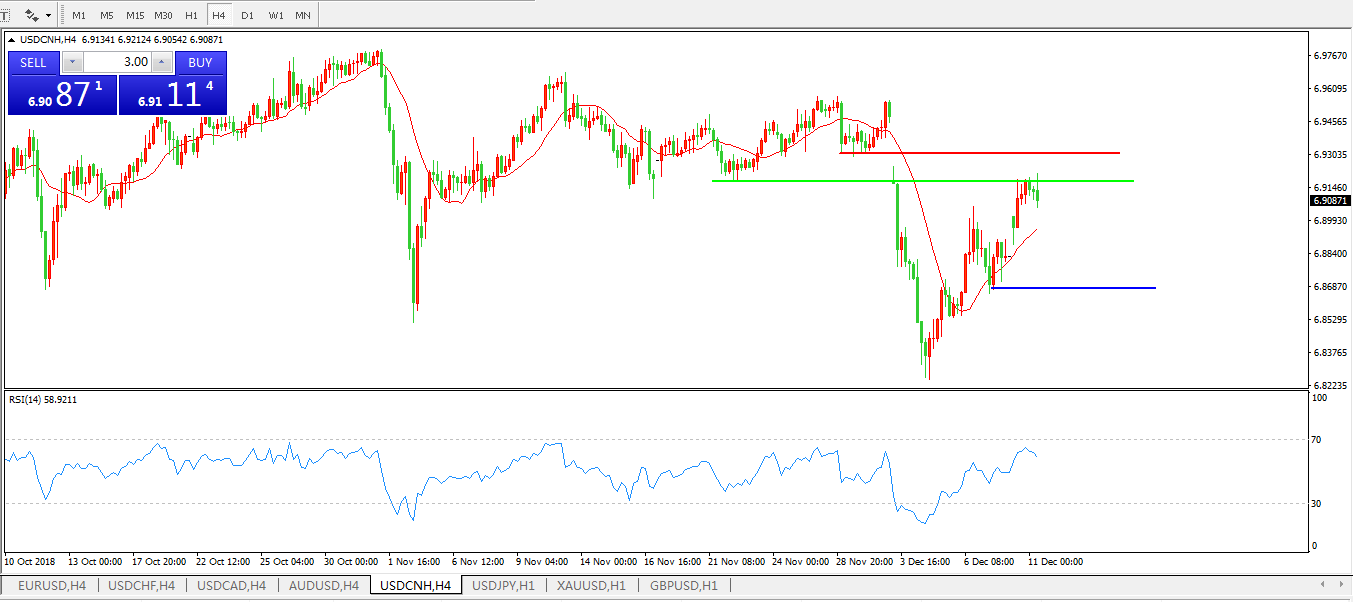This screenshot has height=602, width=1353.
Task: Select the MN monthly timeframe
Action: coord(303,16)
